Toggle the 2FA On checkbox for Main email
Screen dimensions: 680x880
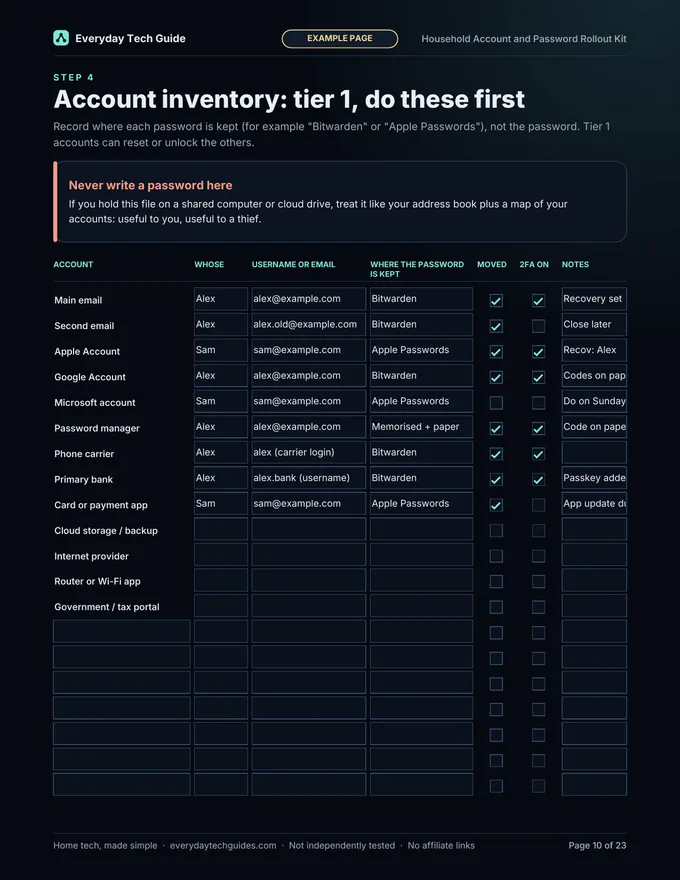point(538,300)
